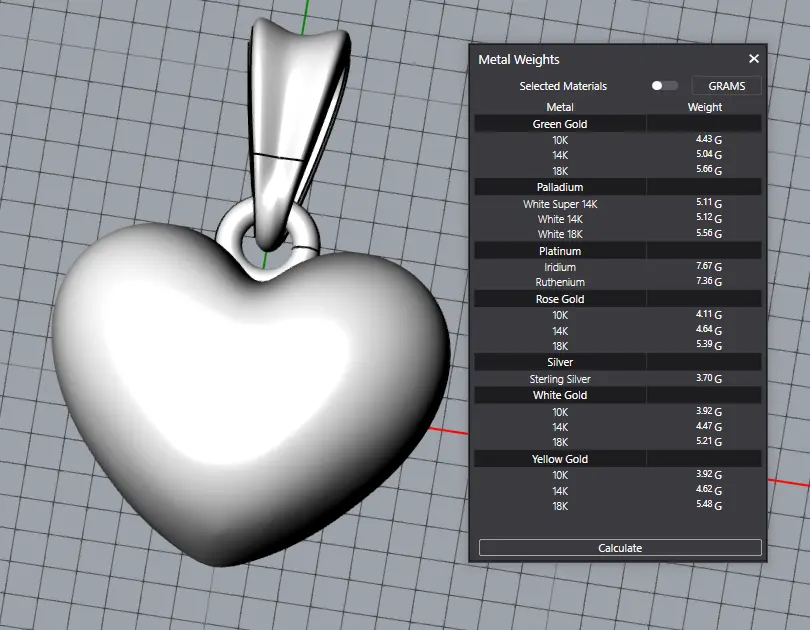Select the Yellow Gold category header
Screen dimensions: 810x630
(x=560, y=459)
